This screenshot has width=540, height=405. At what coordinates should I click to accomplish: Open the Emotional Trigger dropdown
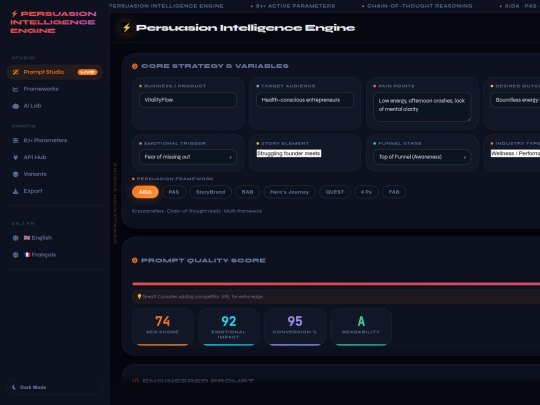188,157
